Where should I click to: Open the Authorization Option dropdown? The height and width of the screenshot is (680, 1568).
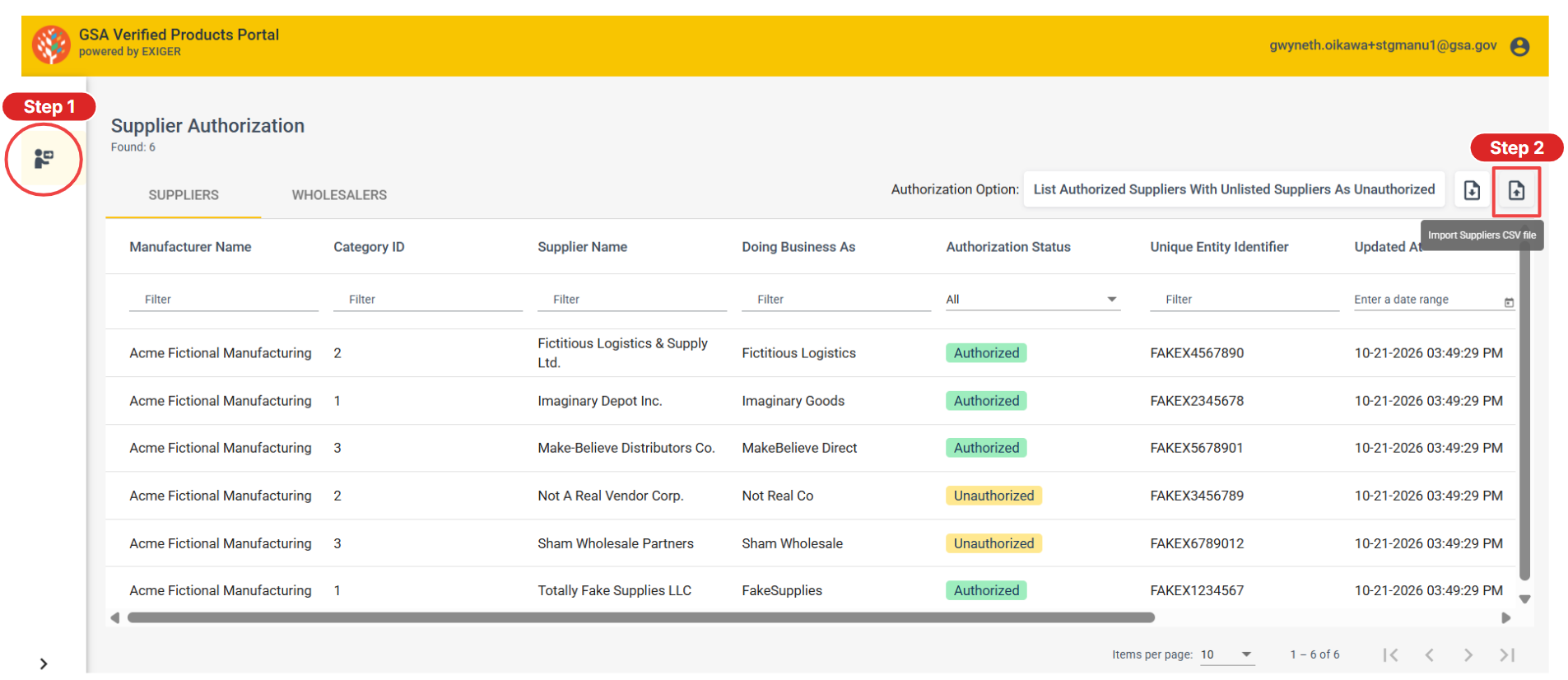click(1234, 189)
